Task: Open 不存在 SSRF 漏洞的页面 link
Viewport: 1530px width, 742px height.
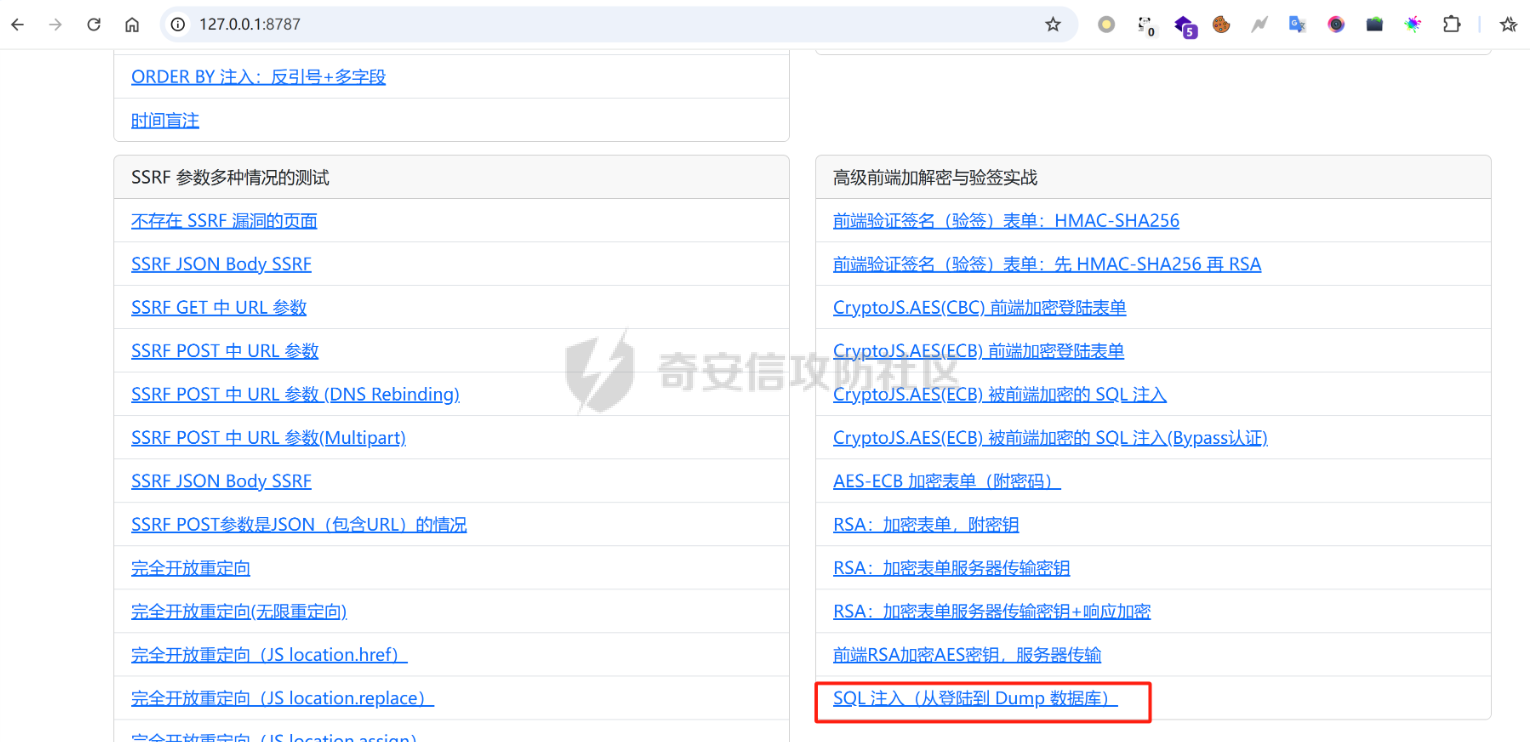Action: [x=224, y=221]
